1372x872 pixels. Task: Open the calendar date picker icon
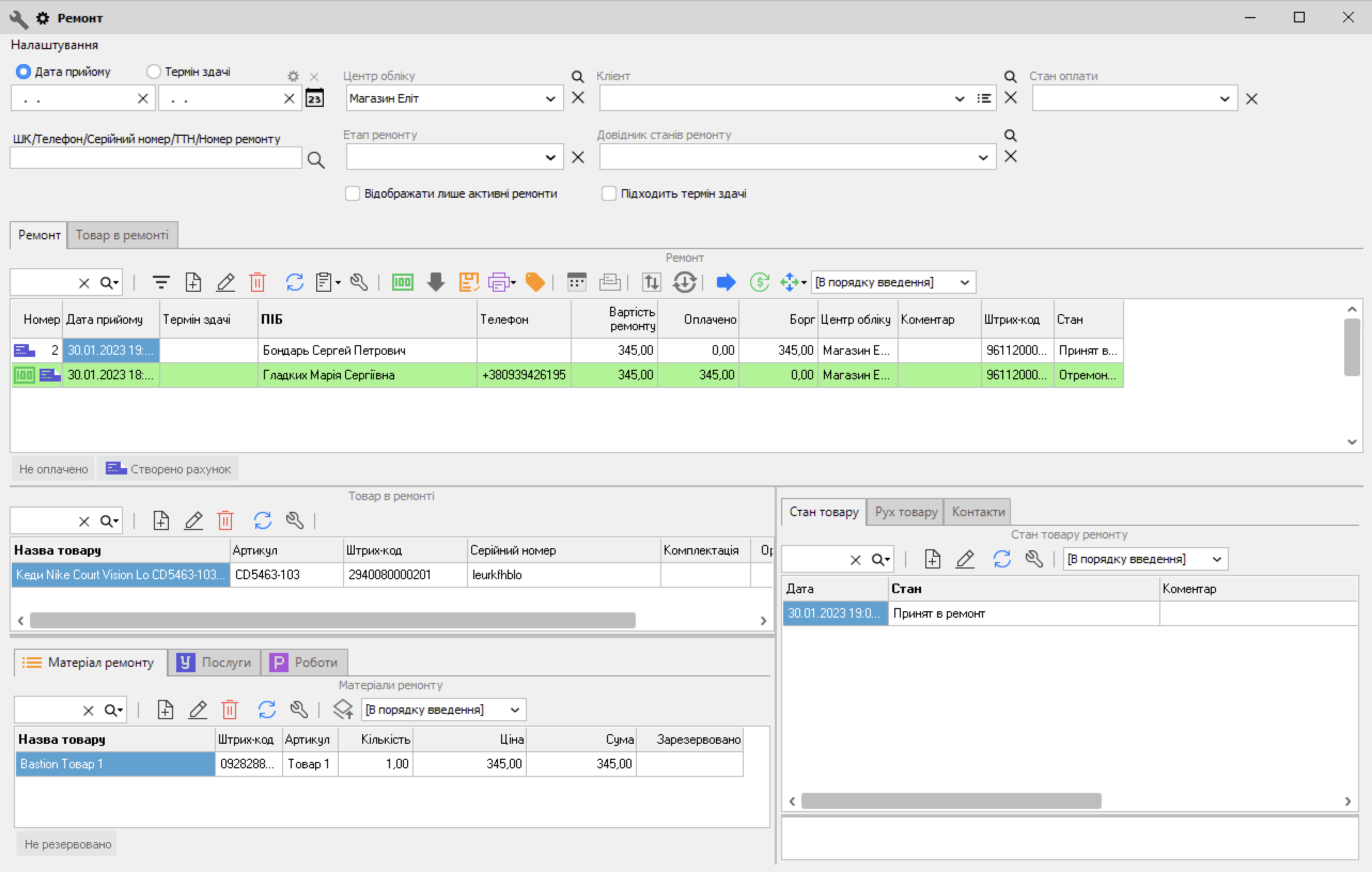pyautogui.click(x=315, y=99)
